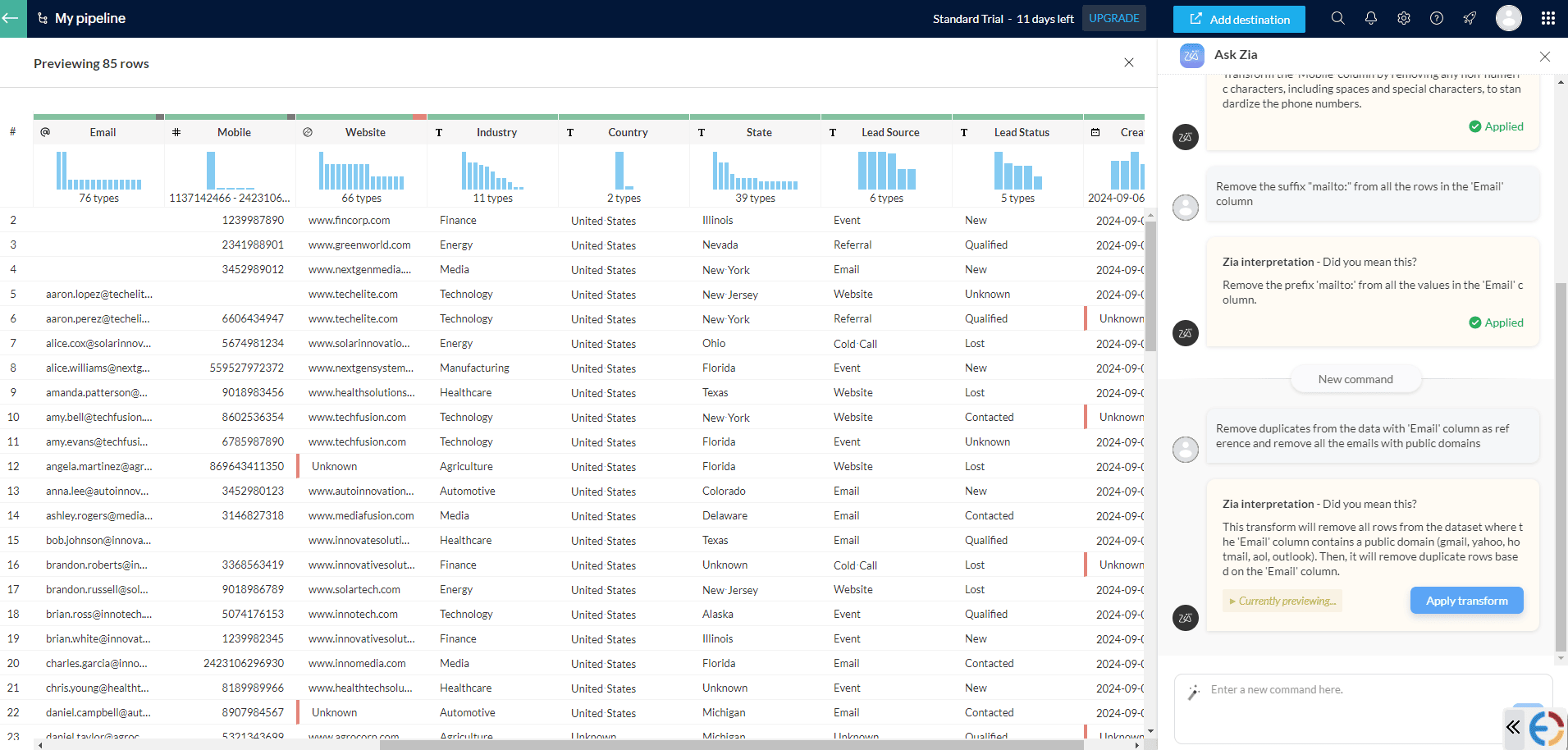The height and width of the screenshot is (750, 1568).
Task: Click the Email column type icon
Action: [45, 132]
